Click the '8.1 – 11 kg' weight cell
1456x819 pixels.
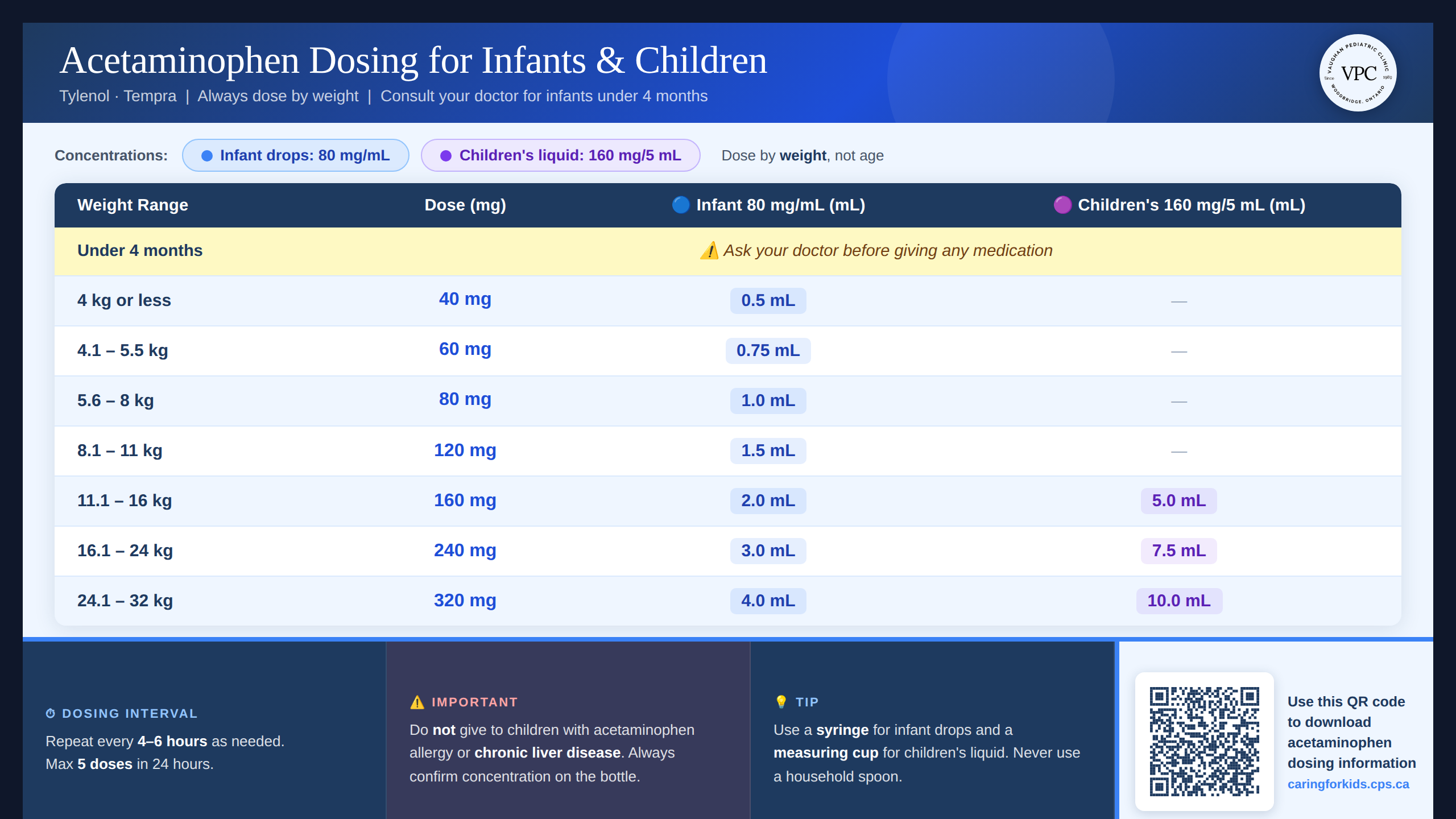point(120,450)
